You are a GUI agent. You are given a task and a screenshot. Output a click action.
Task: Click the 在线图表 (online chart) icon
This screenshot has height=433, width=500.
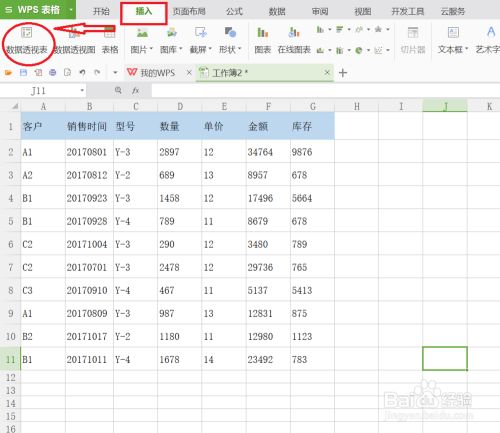click(x=294, y=33)
